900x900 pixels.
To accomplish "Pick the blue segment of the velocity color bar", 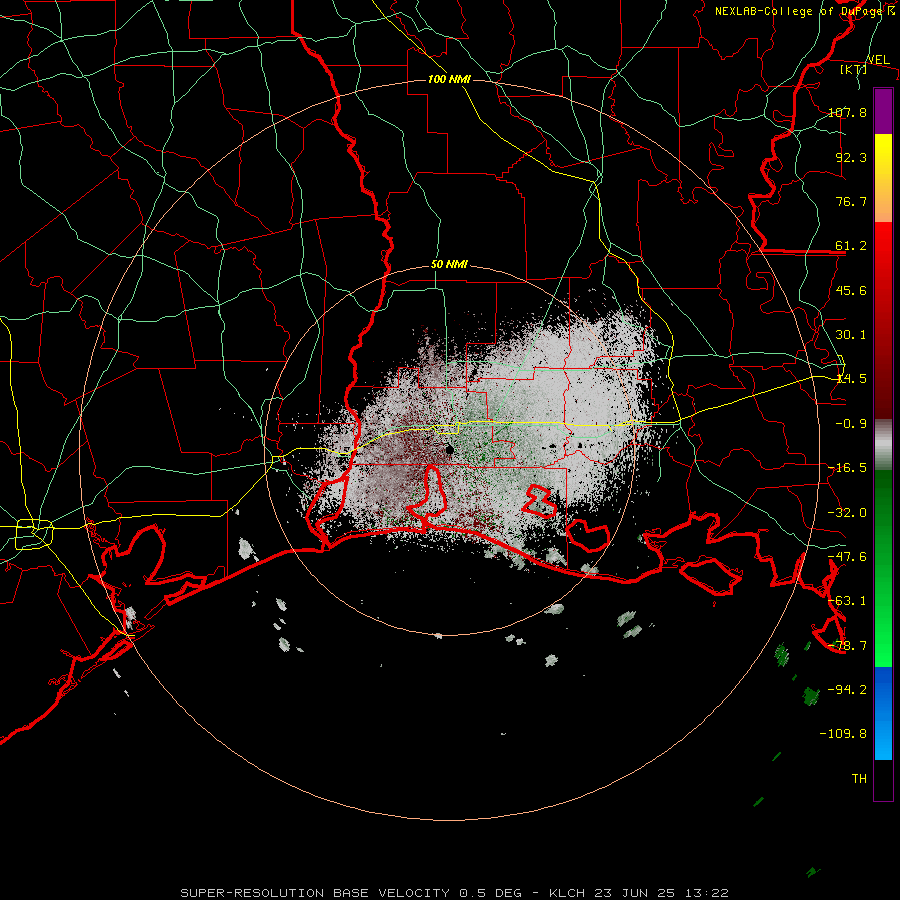I will click(x=883, y=713).
